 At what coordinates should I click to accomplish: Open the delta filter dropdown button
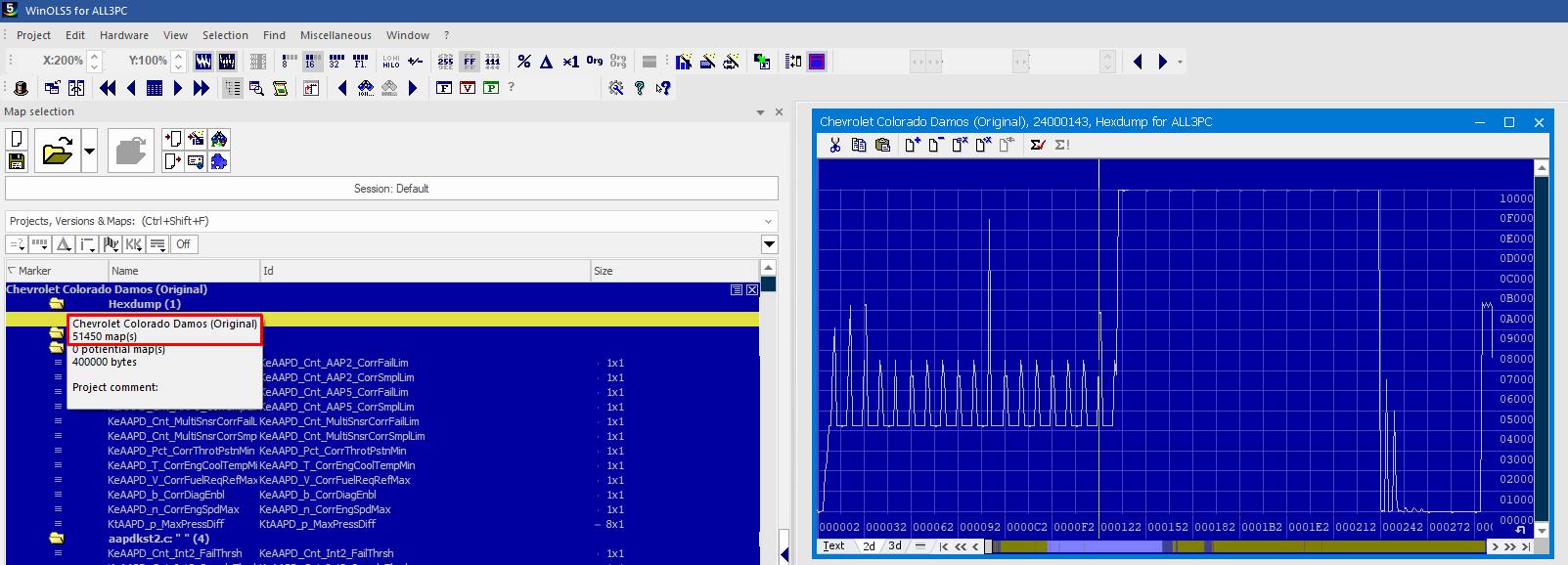tap(64, 244)
